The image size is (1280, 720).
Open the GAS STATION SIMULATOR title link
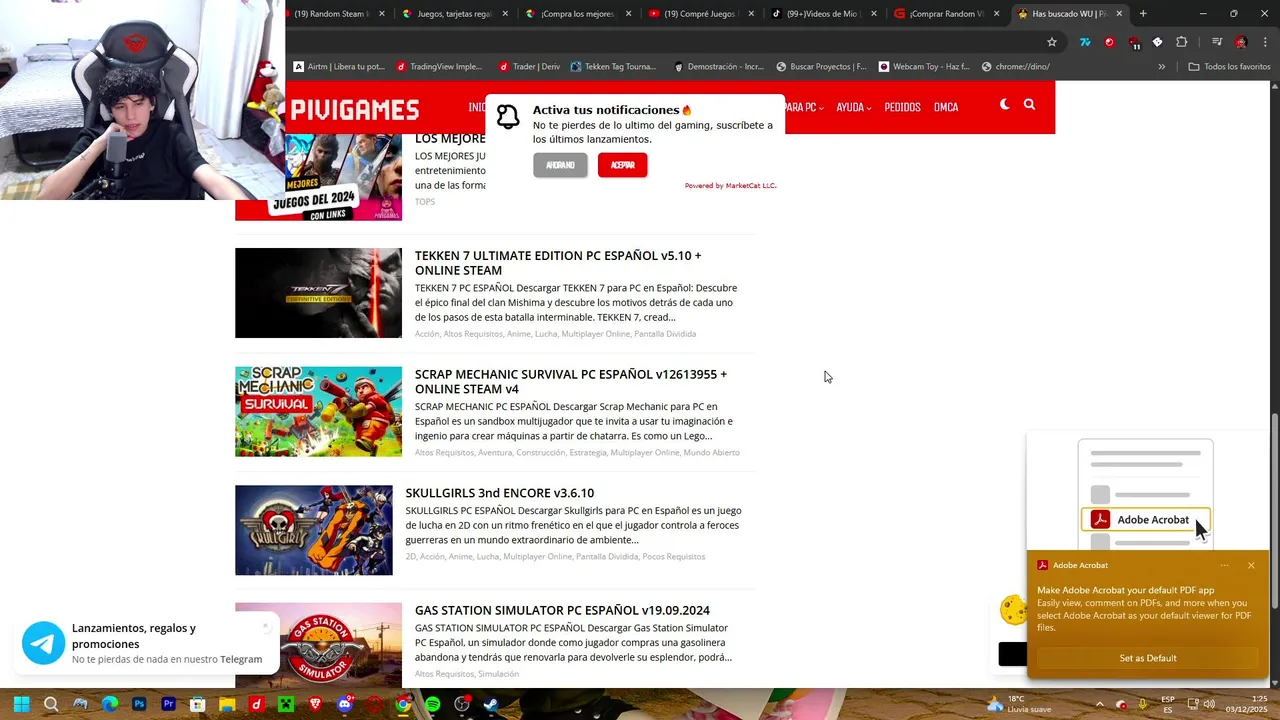point(562,610)
